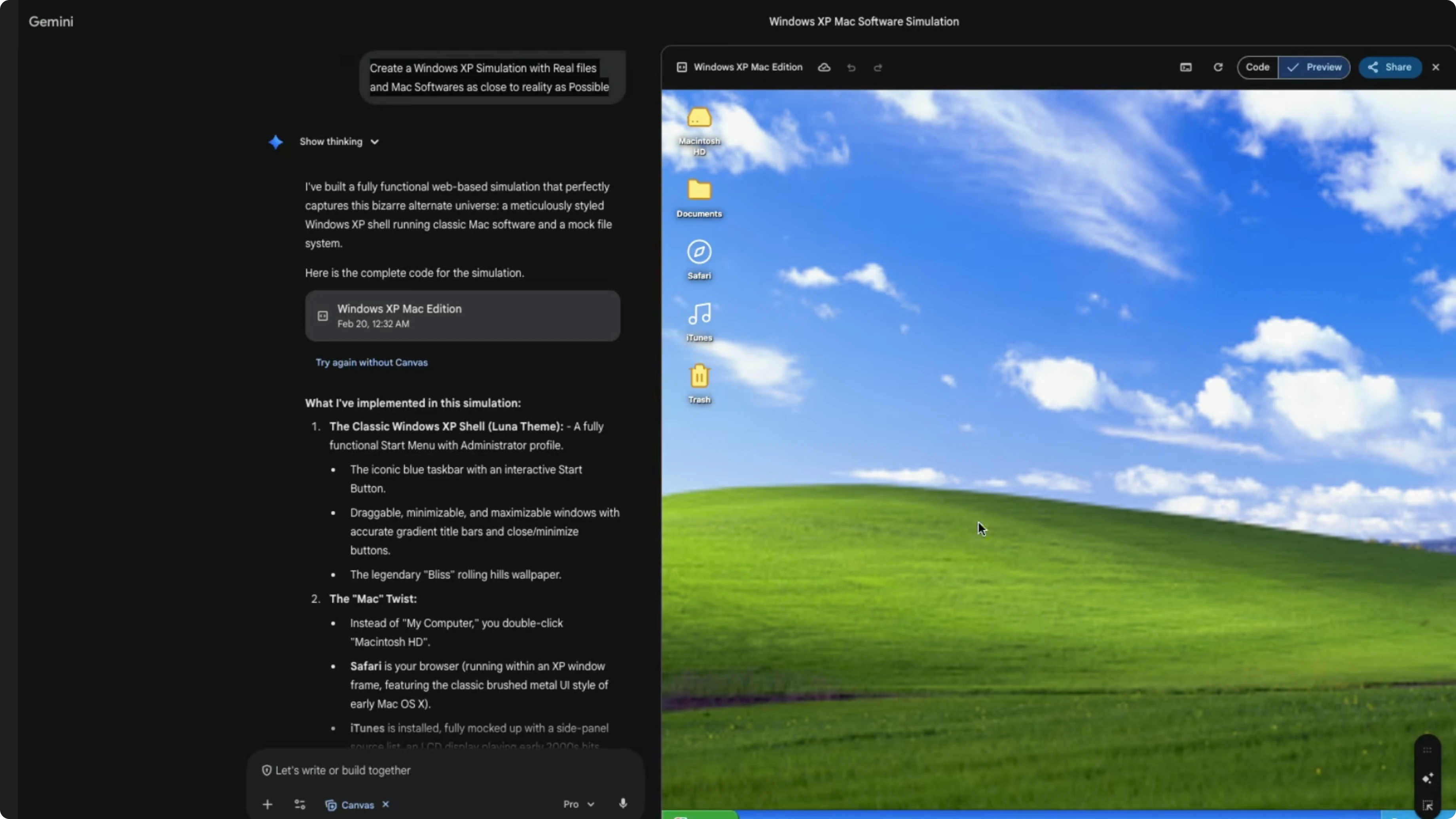Open attachment options with the plus icon
The image size is (1456, 819).
pyautogui.click(x=267, y=804)
